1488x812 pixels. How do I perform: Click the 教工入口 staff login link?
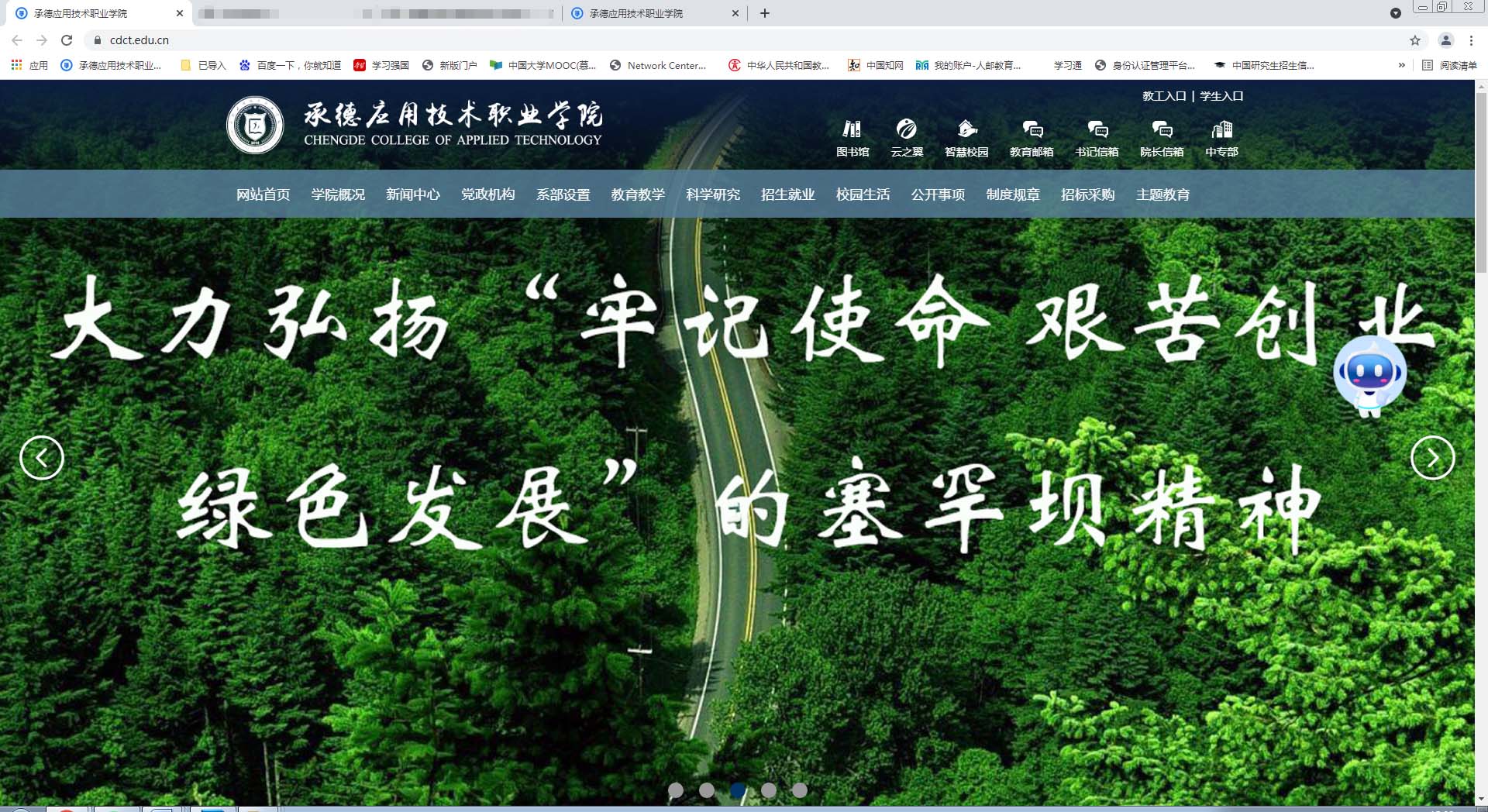(x=1164, y=96)
